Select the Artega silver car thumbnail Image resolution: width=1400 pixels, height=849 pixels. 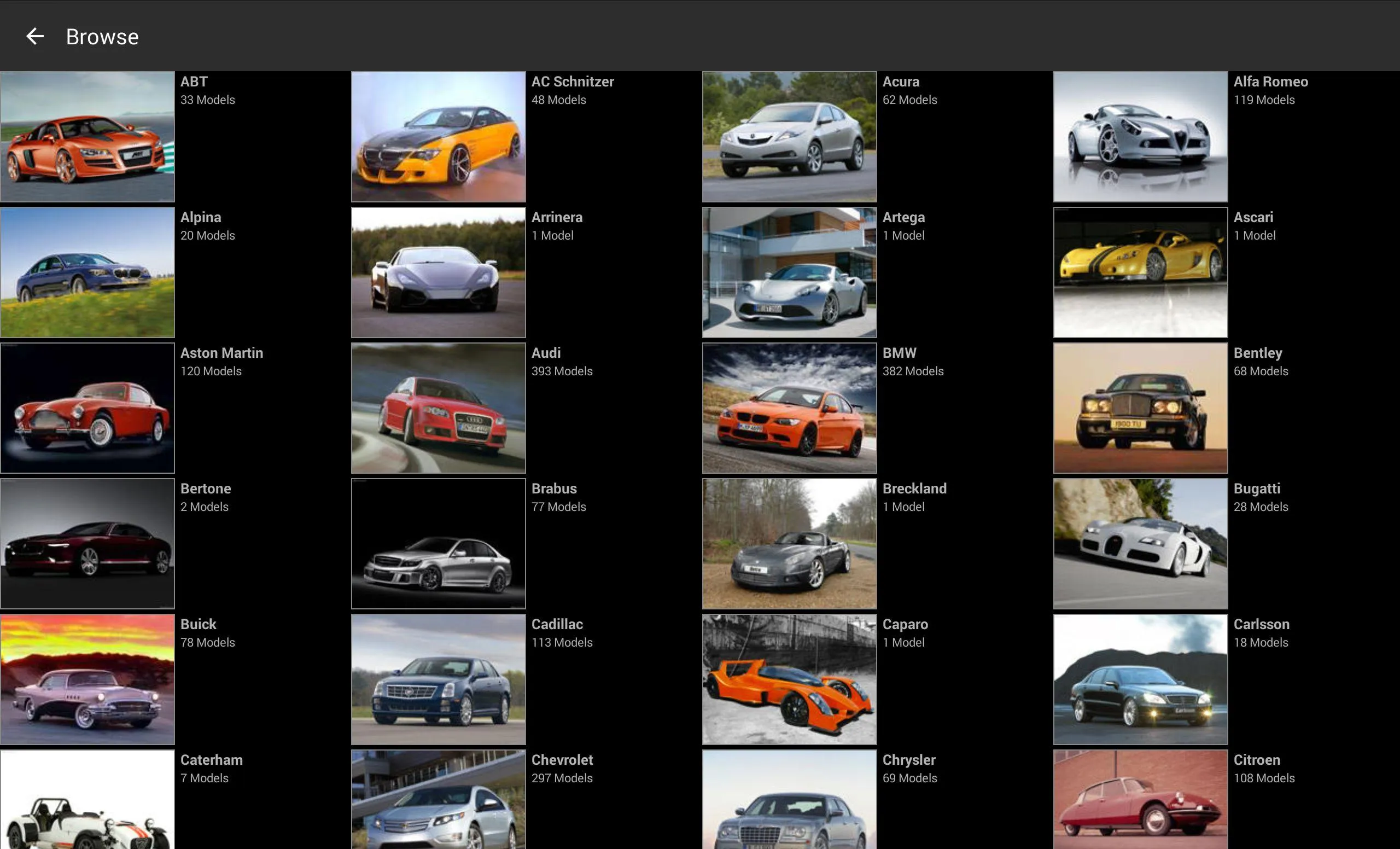(x=790, y=272)
